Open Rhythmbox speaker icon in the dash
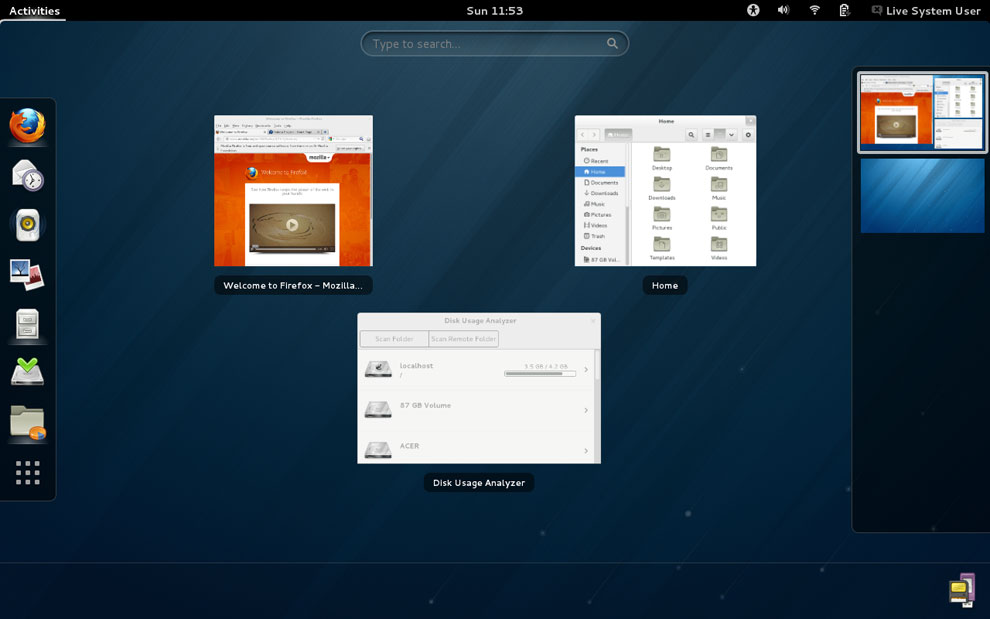This screenshot has height=619, width=990. coord(27,225)
